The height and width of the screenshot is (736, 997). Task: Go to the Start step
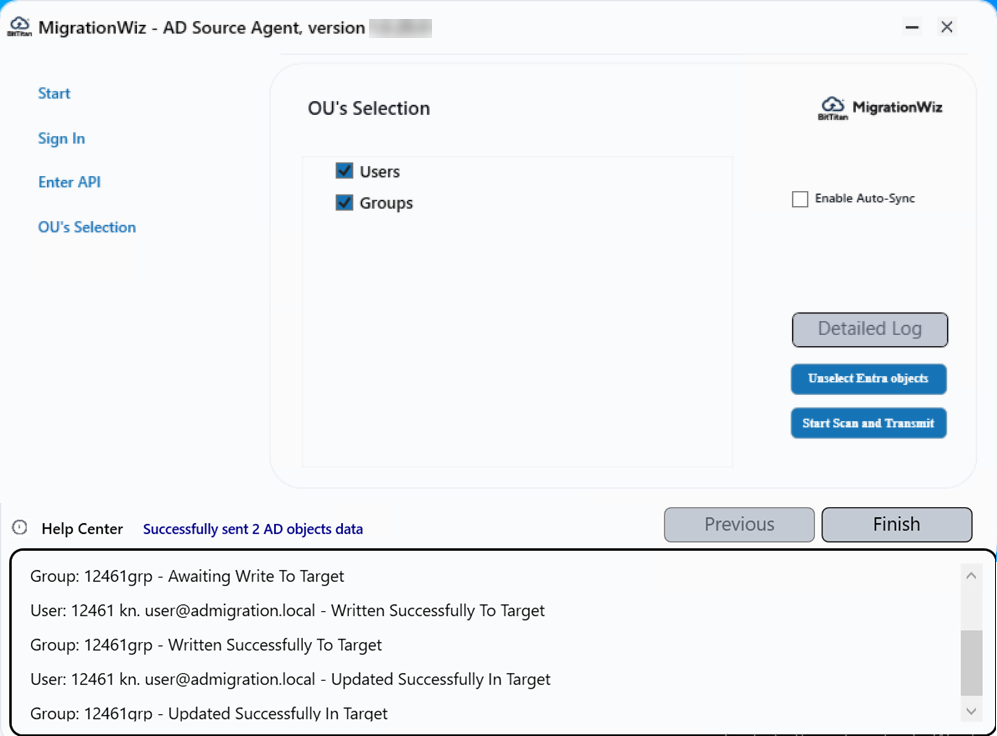pyautogui.click(x=54, y=93)
